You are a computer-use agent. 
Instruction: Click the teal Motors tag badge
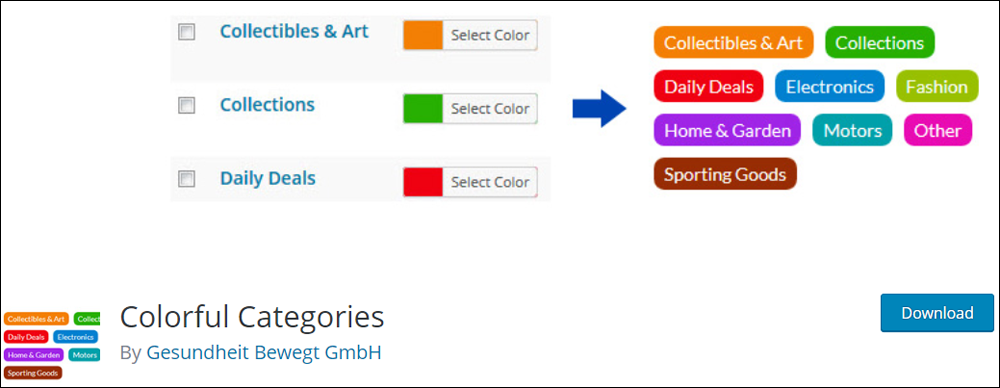[x=853, y=131]
